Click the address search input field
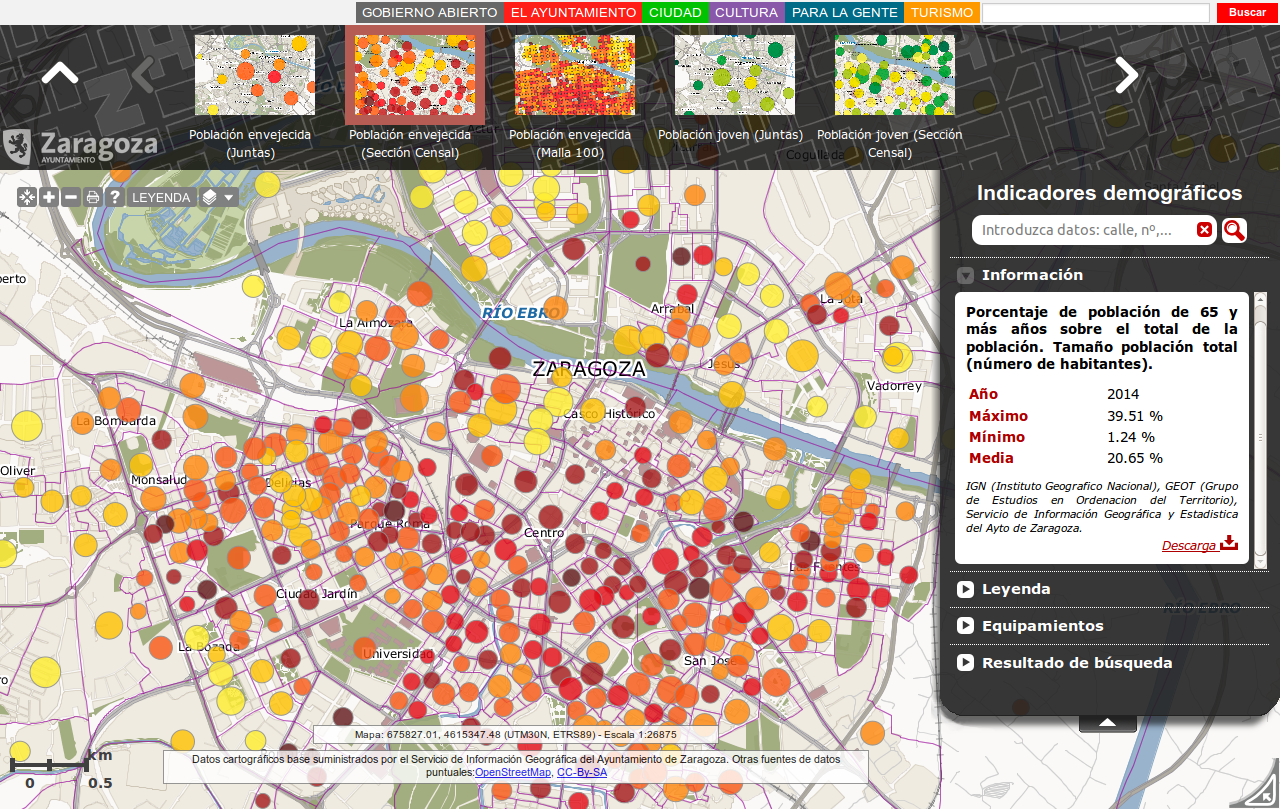 pyautogui.click(x=1085, y=230)
